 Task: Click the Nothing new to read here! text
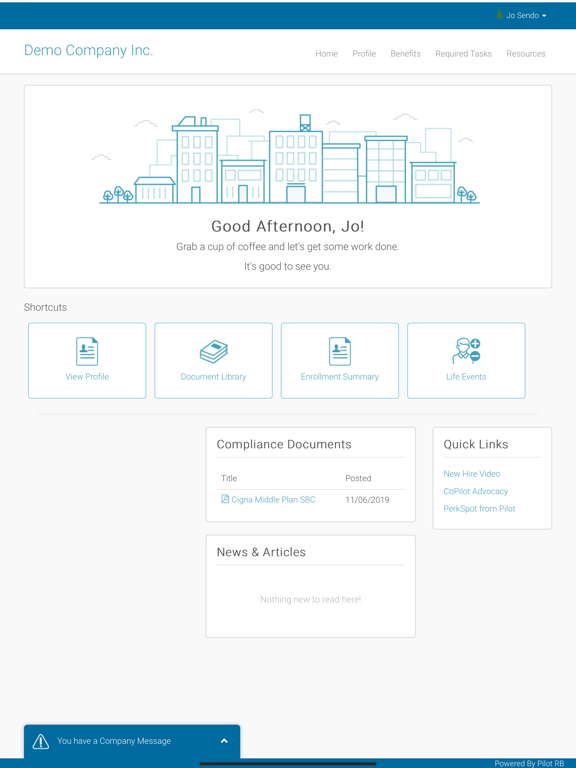(311, 600)
